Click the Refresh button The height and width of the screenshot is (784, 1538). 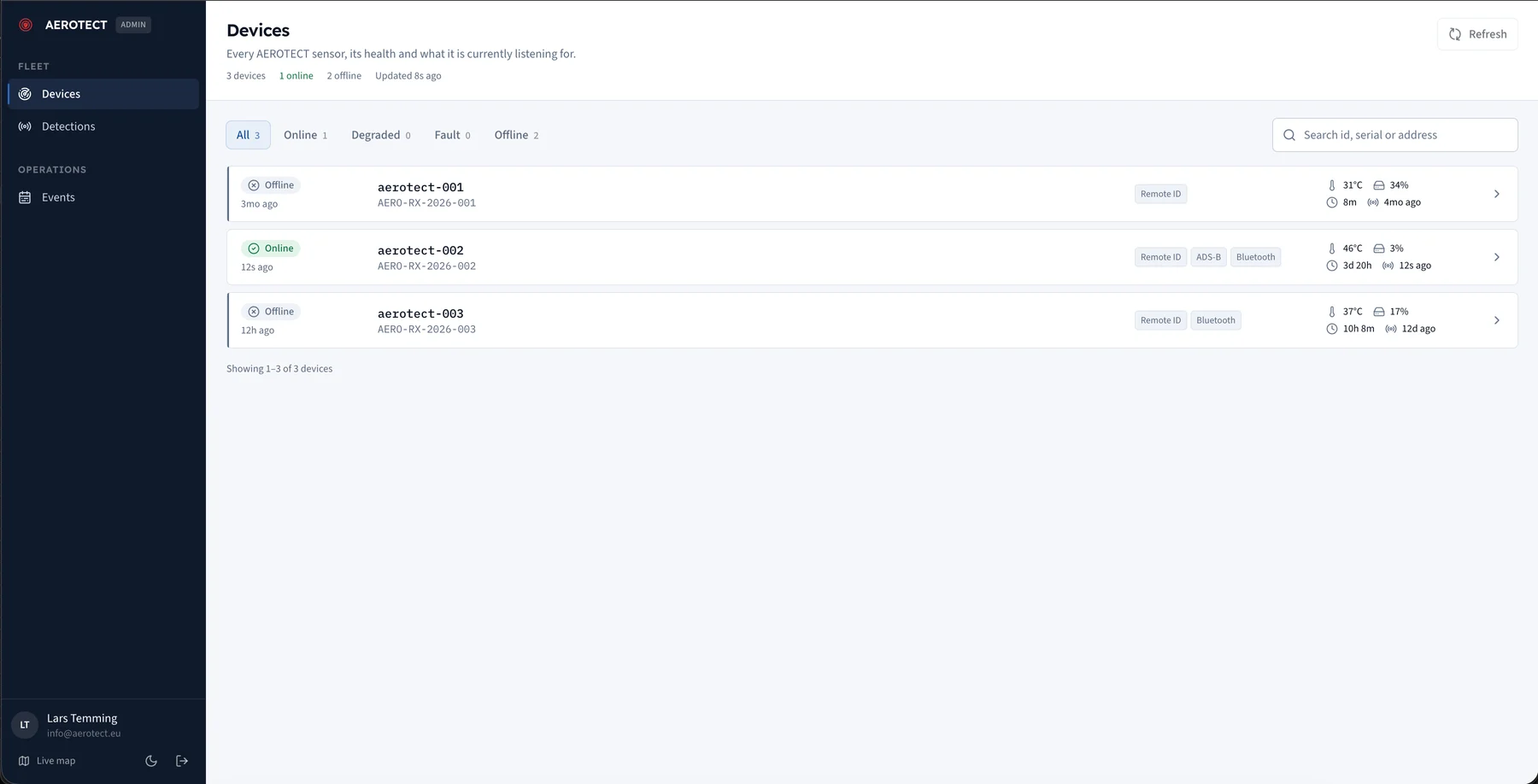pyautogui.click(x=1477, y=34)
